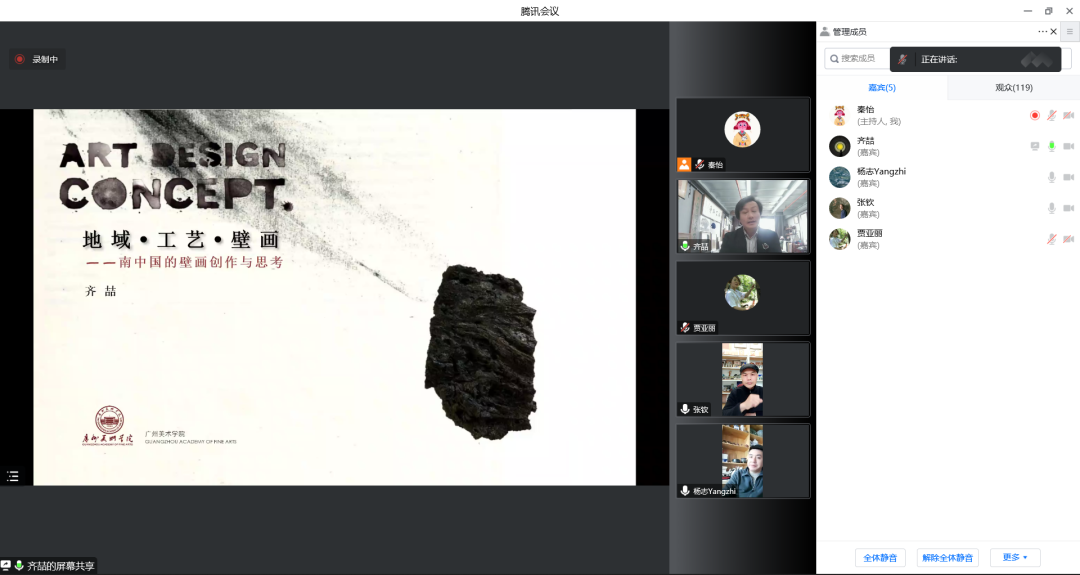Open the three-dot options in 管理成员 header
The height and width of the screenshot is (575, 1080).
click(x=1042, y=32)
